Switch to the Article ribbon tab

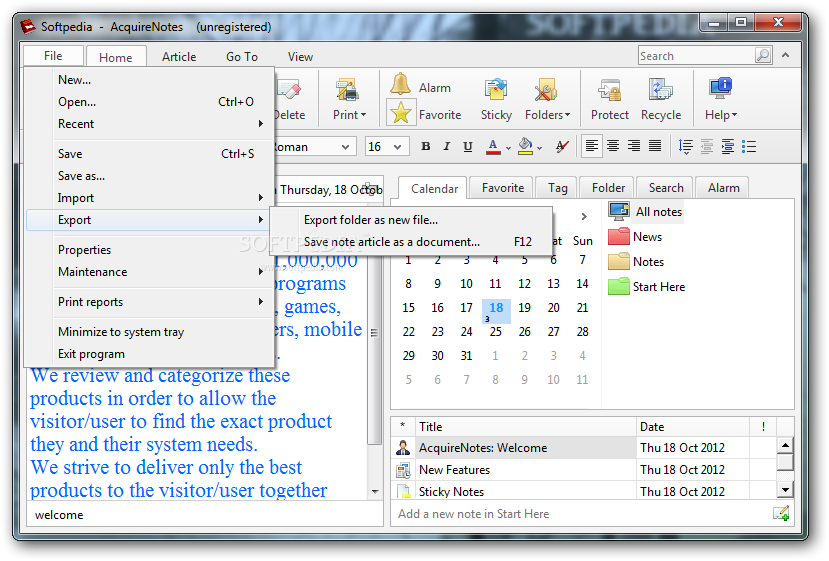[179, 57]
